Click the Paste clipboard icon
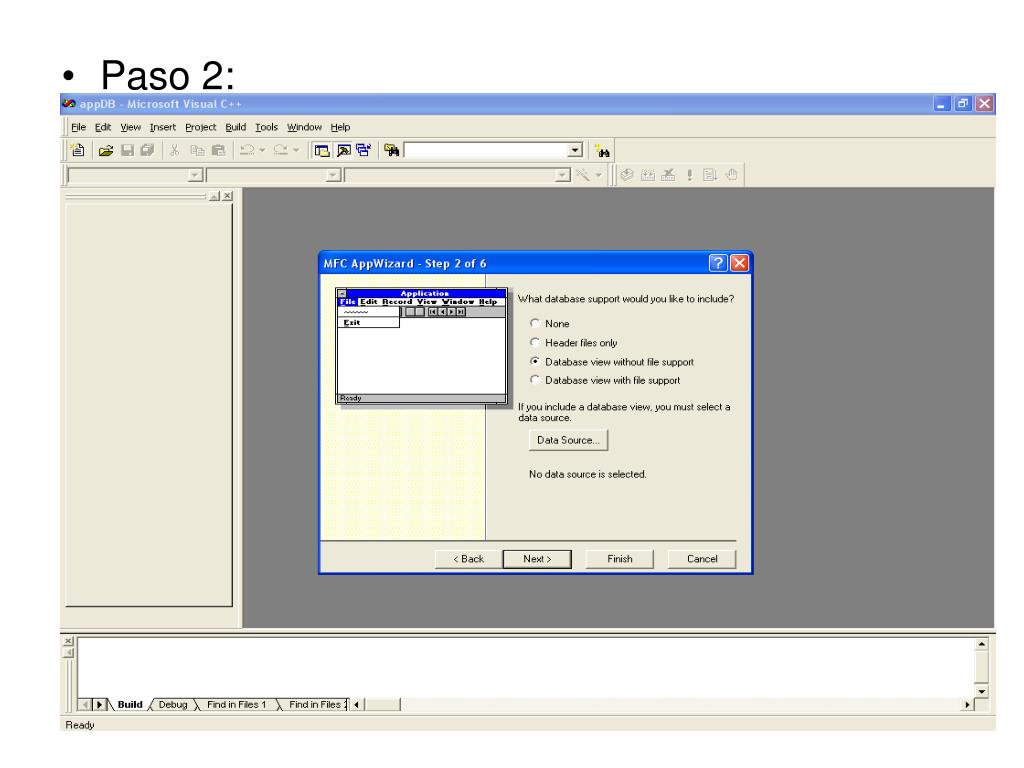The width and height of the screenshot is (1024, 768). pyautogui.click(x=218, y=150)
